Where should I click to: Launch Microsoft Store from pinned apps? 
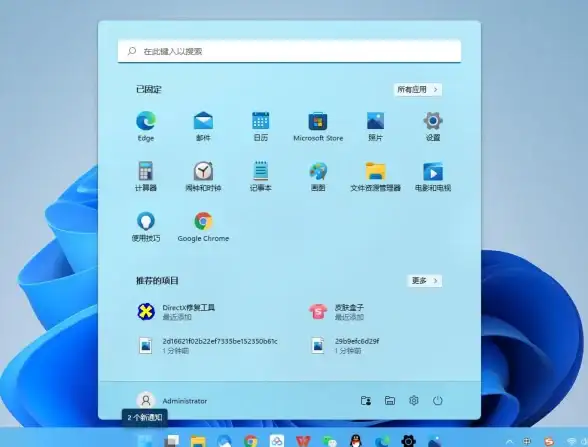click(318, 126)
